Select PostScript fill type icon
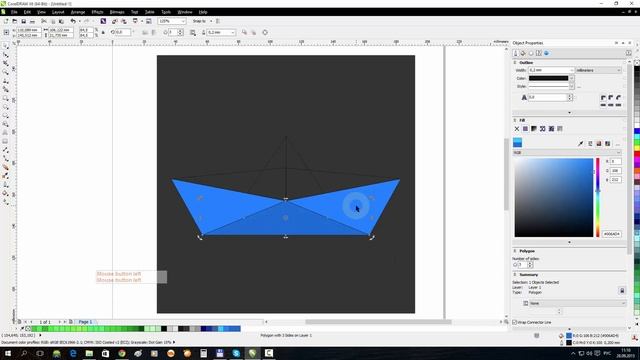 click(x=560, y=129)
